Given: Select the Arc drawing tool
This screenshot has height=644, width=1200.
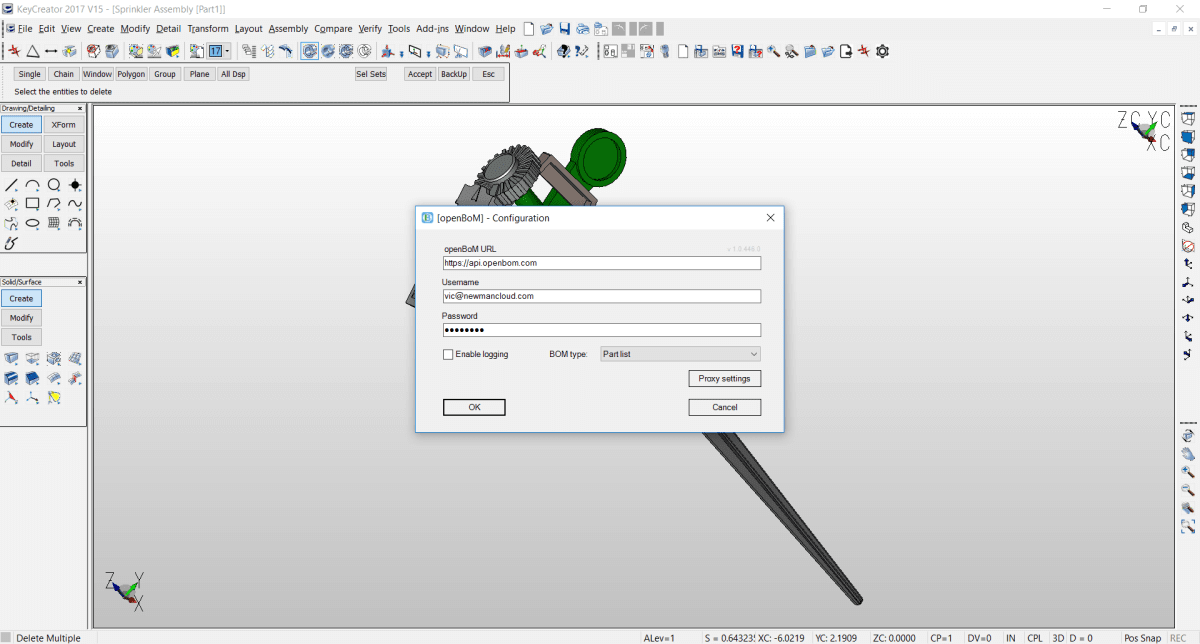Looking at the screenshot, I should pos(33,185).
